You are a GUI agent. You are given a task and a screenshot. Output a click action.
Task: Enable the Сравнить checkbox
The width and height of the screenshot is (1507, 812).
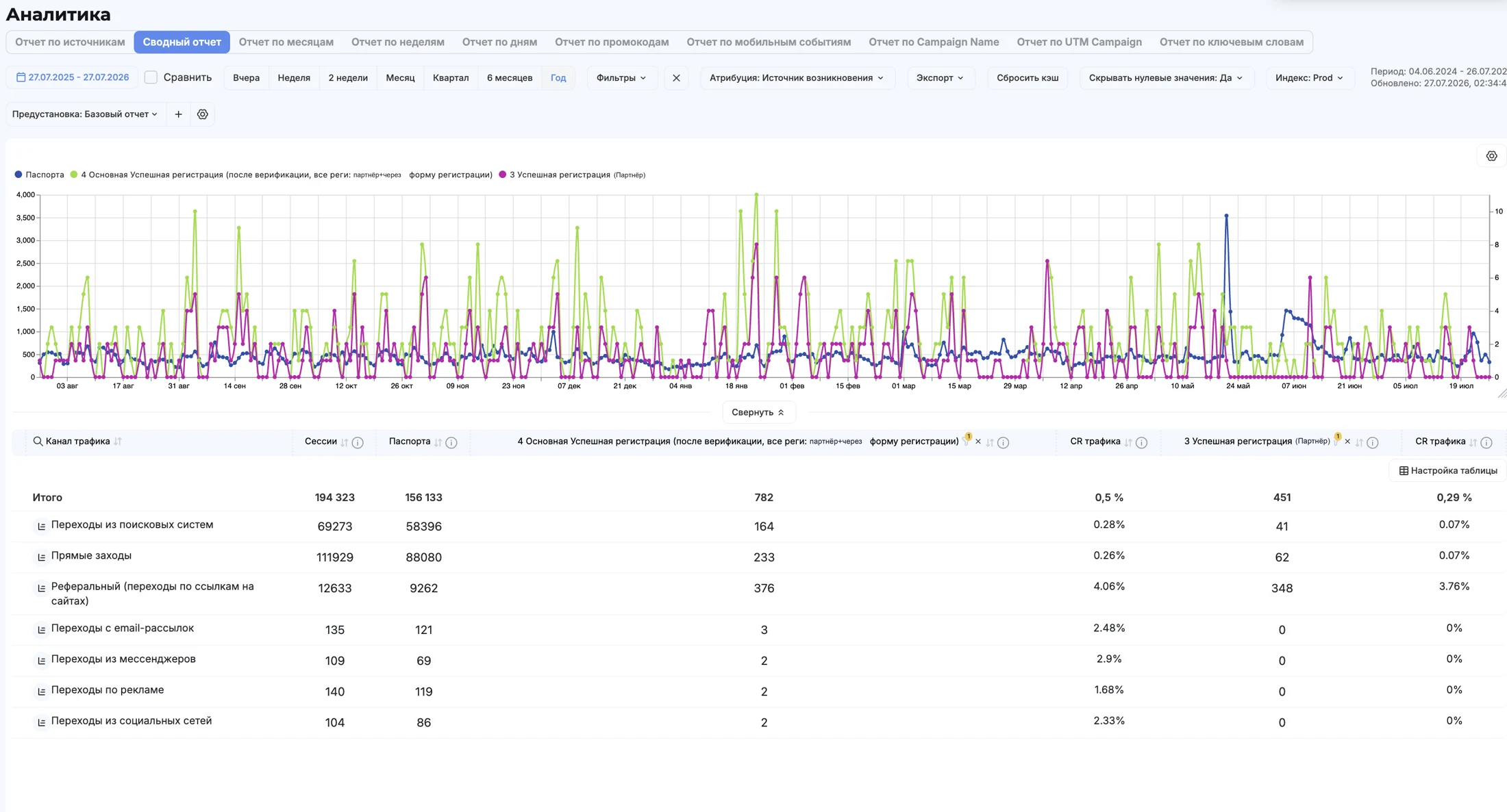(x=151, y=77)
